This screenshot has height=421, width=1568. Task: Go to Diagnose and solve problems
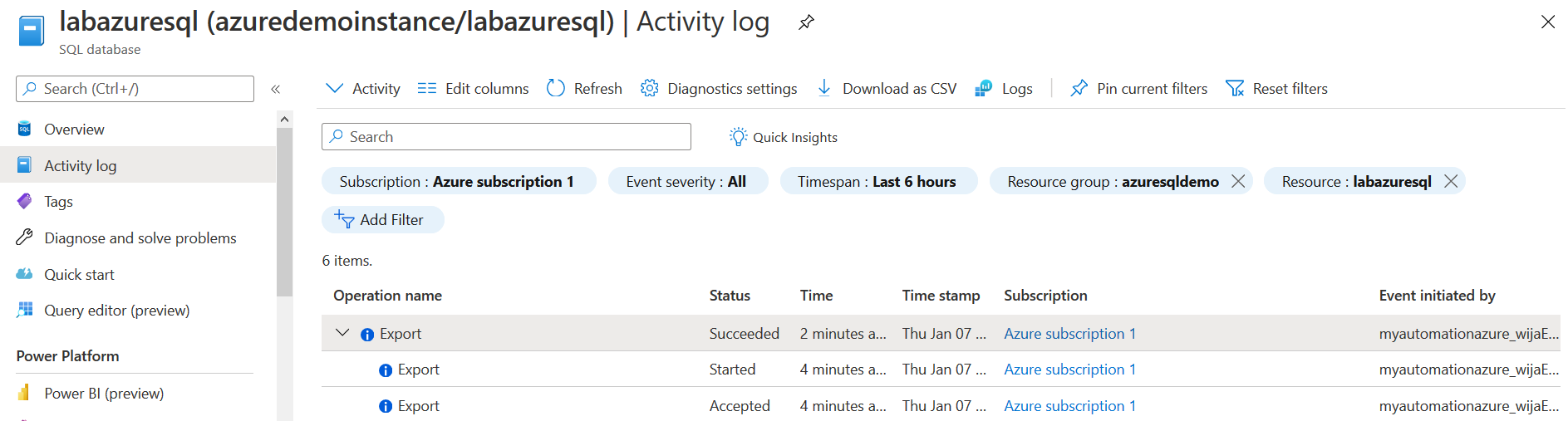[140, 238]
